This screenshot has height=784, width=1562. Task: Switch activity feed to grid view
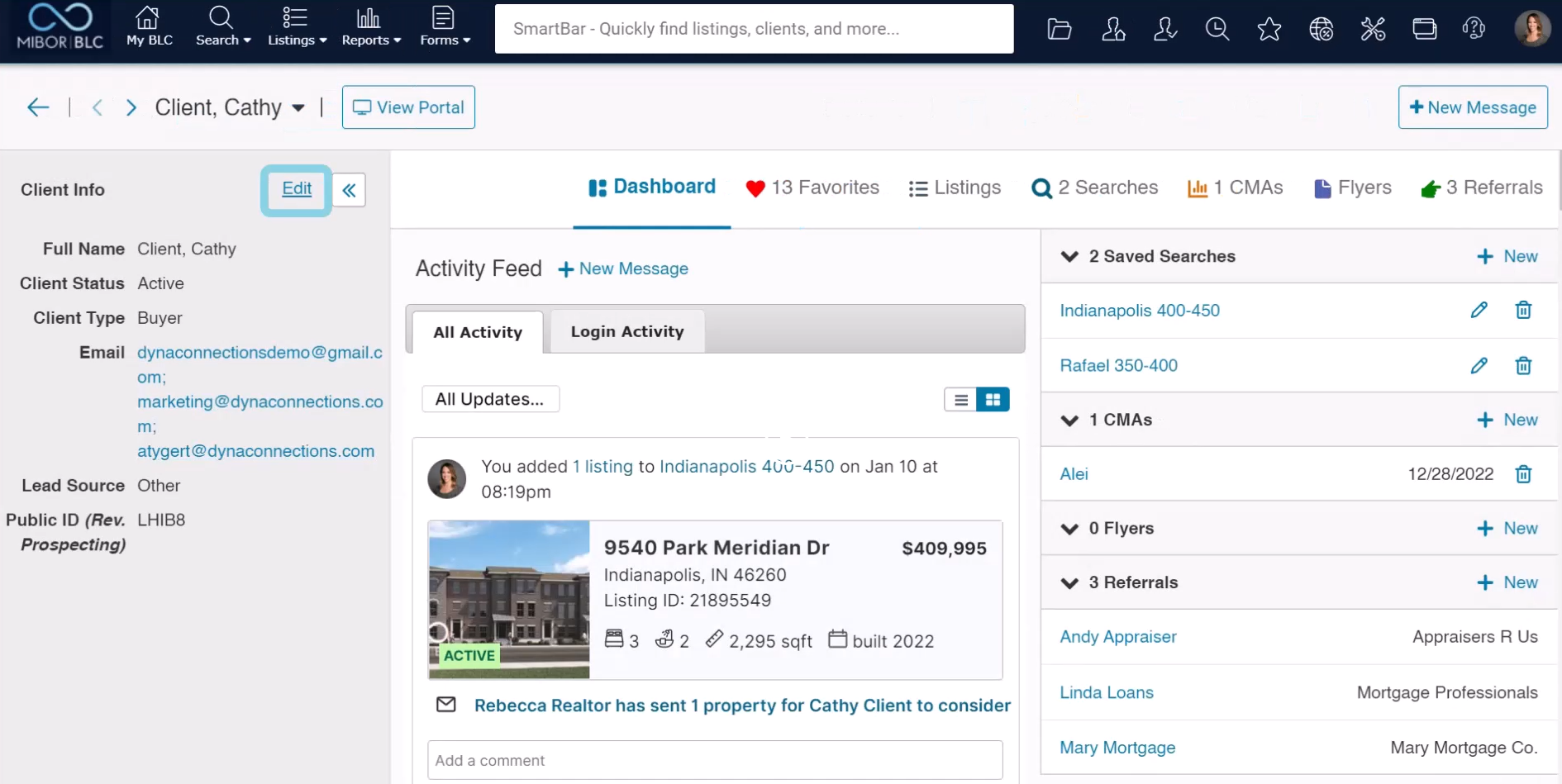(x=993, y=400)
